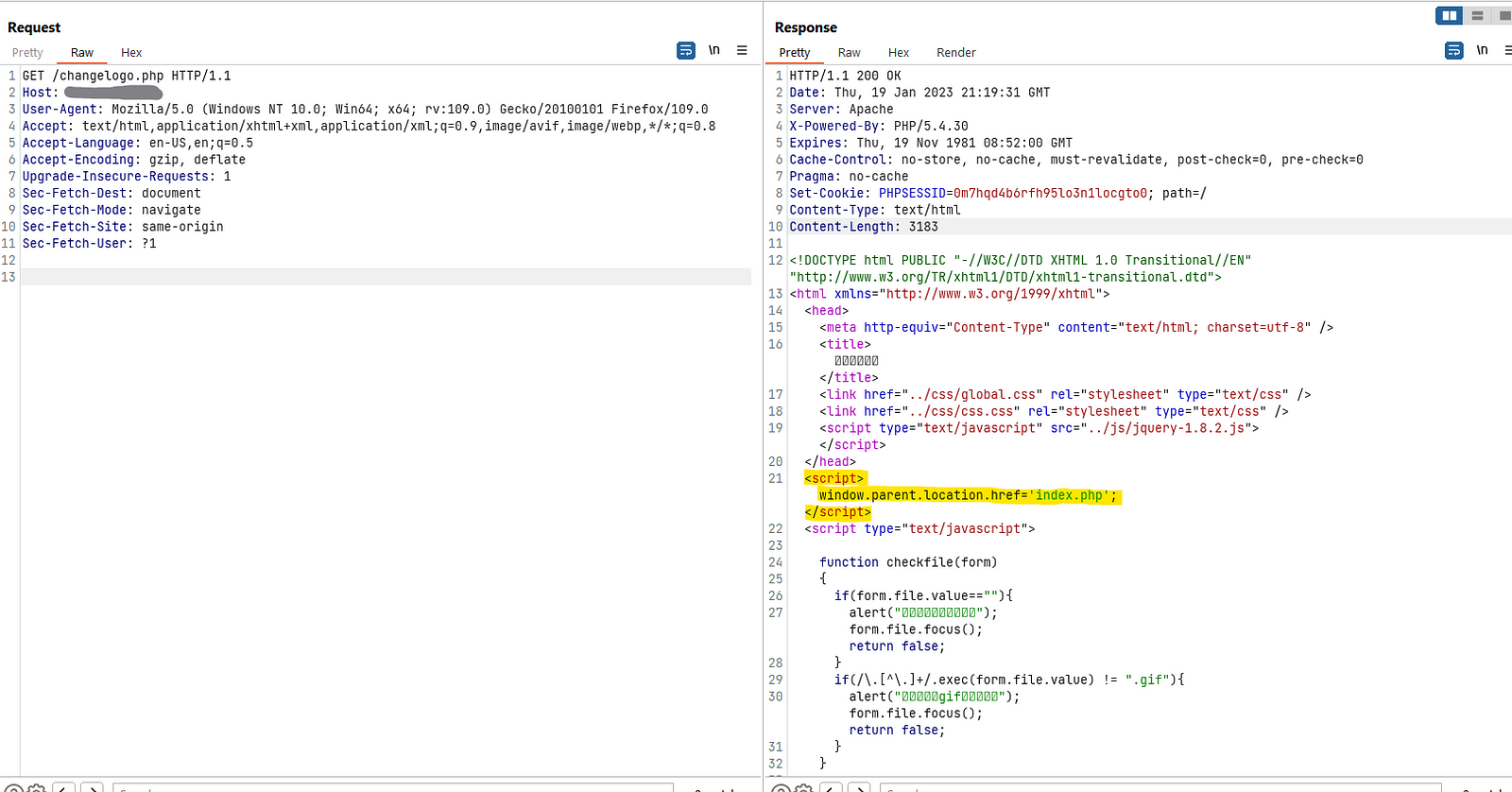This screenshot has height=792, width=1512.
Task: Open the Response Render tab
Action: 956,53
